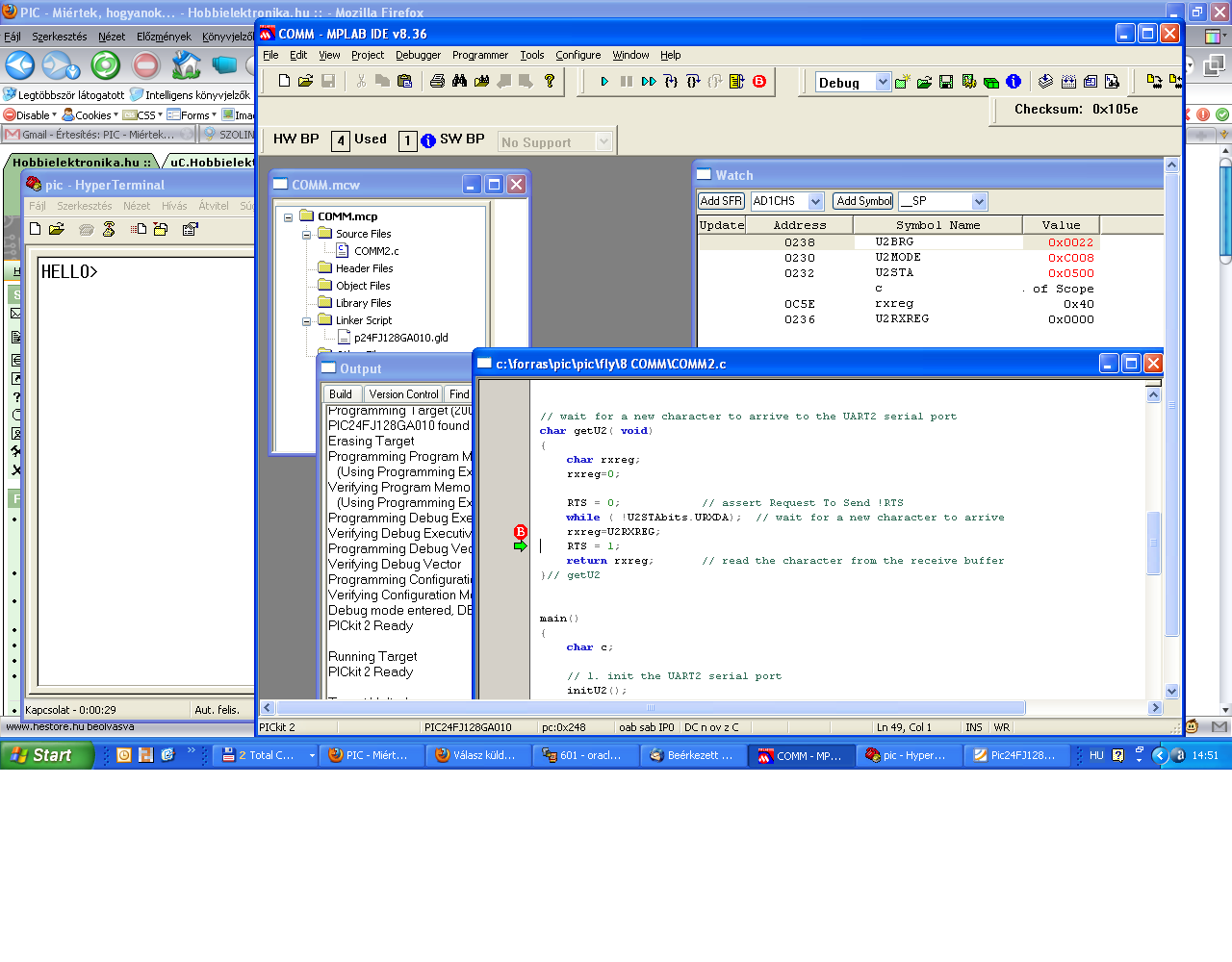This screenshot has height=962, width=1232.
Task: Start the debugger with the Run icon
Action: (604, 82)
